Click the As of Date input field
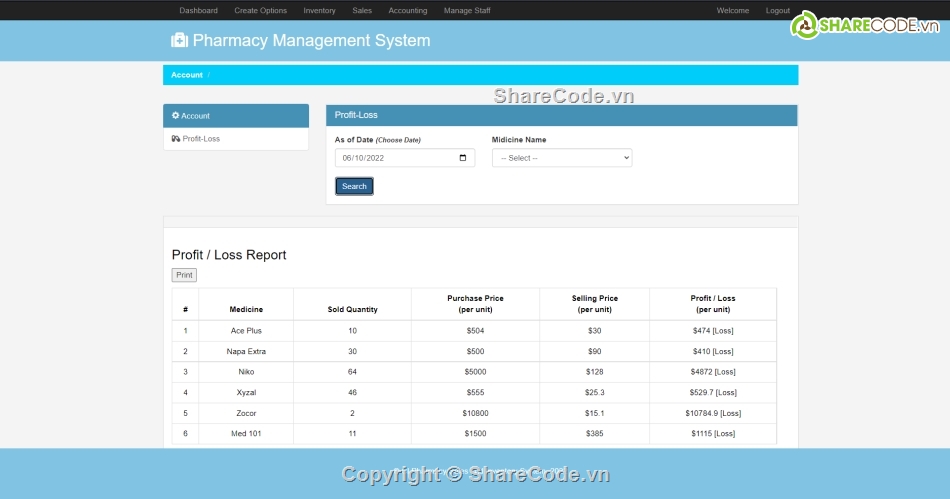Viewport: 950px width, 499px height. click(395, 158)
